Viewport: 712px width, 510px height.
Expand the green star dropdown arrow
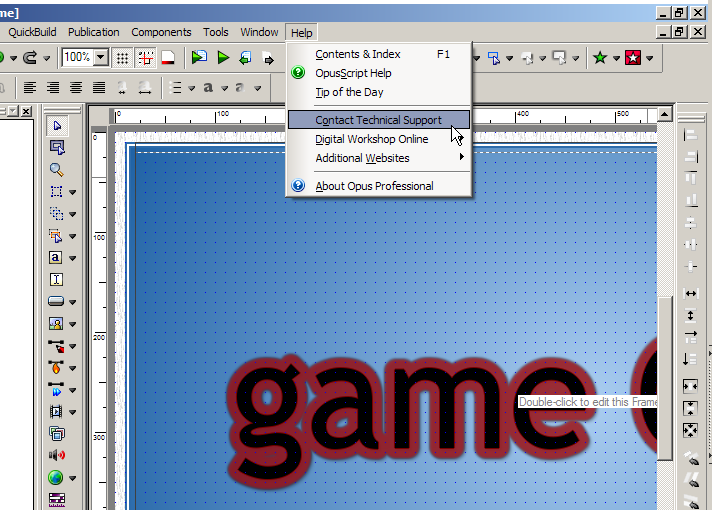[616, 58]
